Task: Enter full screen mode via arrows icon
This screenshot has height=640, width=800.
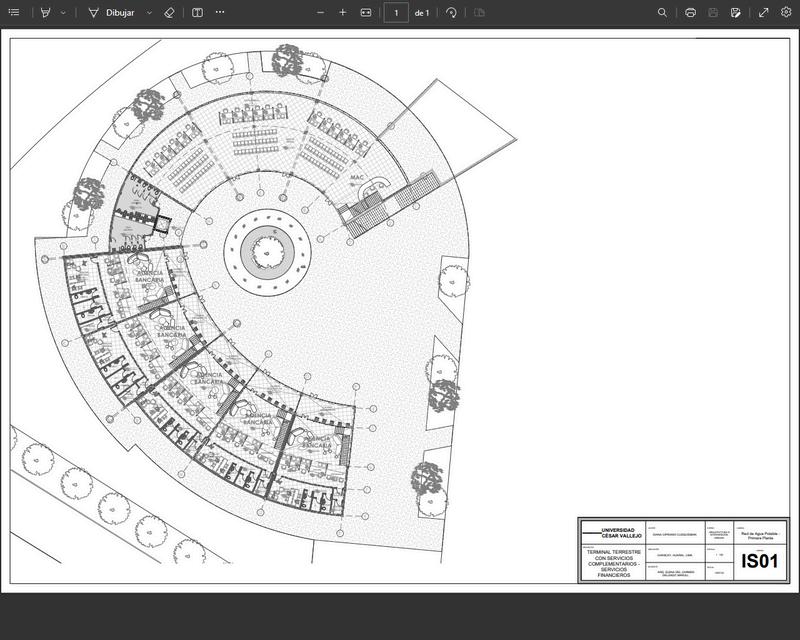Action: coord(763,12)
